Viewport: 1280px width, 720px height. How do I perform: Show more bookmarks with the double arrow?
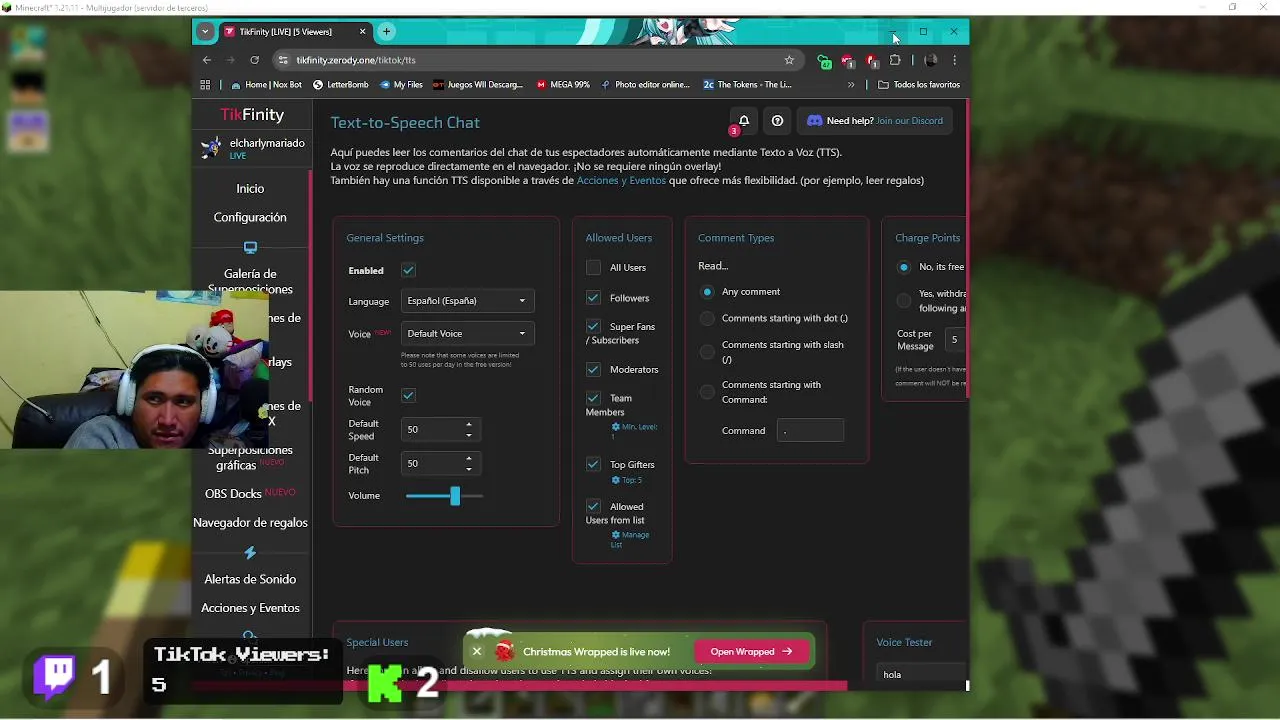point(851,85)
